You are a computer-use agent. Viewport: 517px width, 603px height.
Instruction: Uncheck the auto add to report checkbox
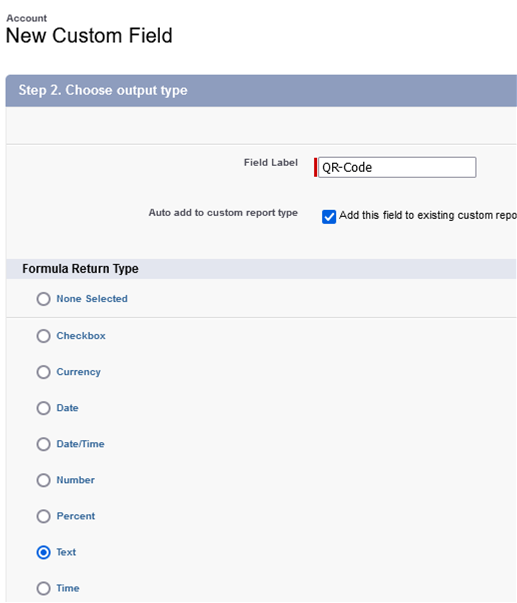(x=329, y=217)
